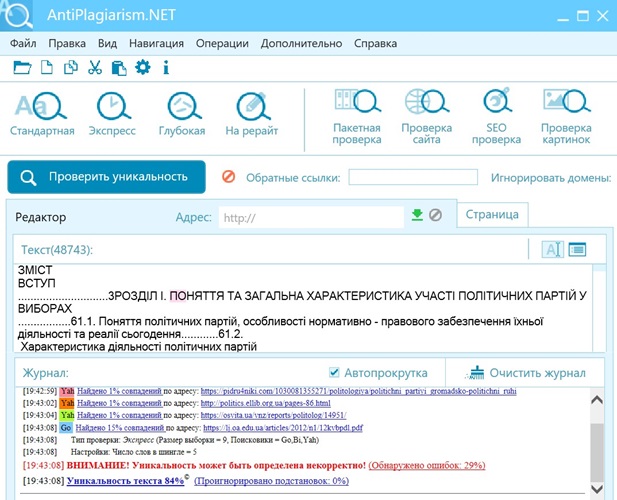Click grey cancel icon beside address field
The image size is (617, 500).
(435, 215)
